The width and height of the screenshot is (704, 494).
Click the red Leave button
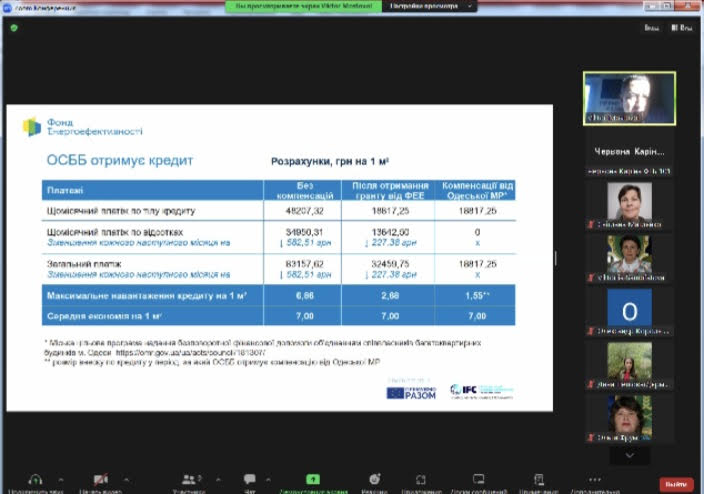point(677,483)
